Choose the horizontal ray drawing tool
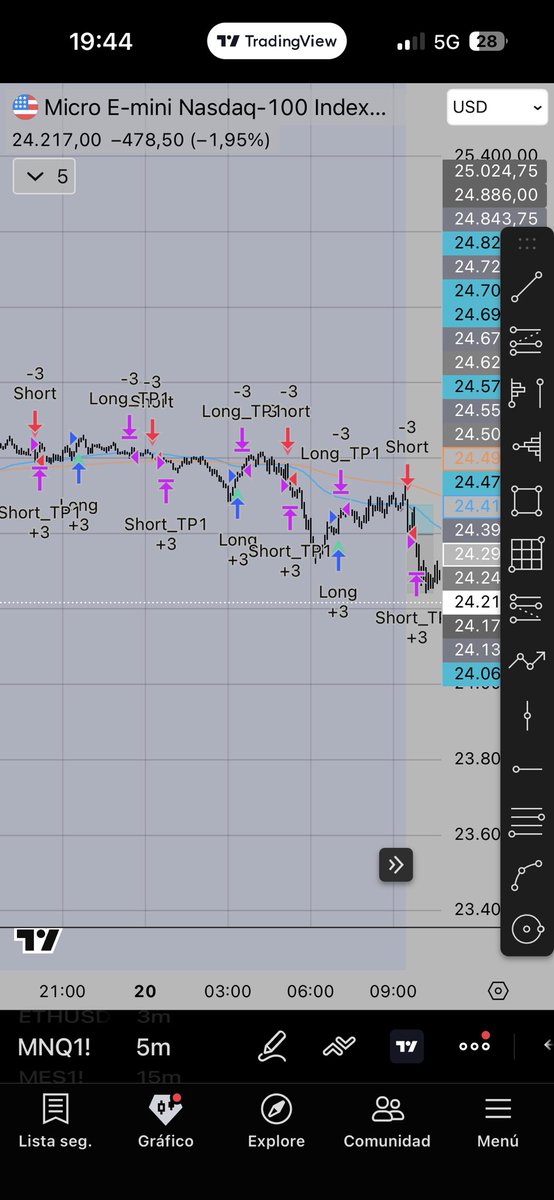The height and width of the screenshot is (1200, 554). (x=526, y=768)
